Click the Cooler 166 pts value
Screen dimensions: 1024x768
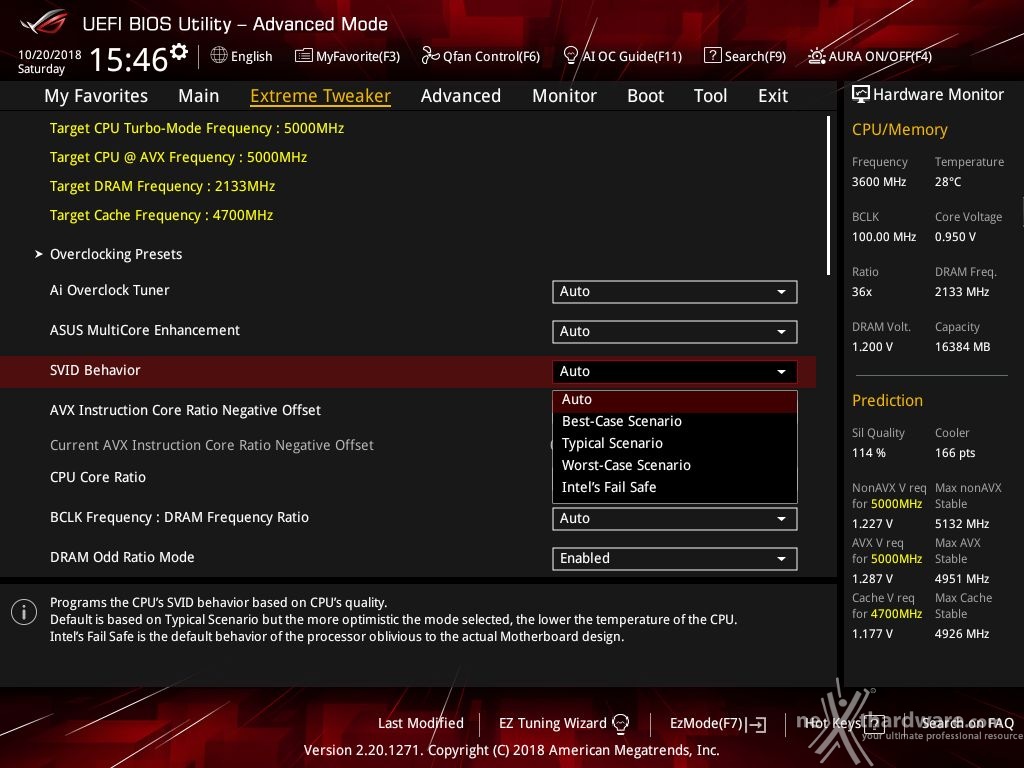pos(955,453)
